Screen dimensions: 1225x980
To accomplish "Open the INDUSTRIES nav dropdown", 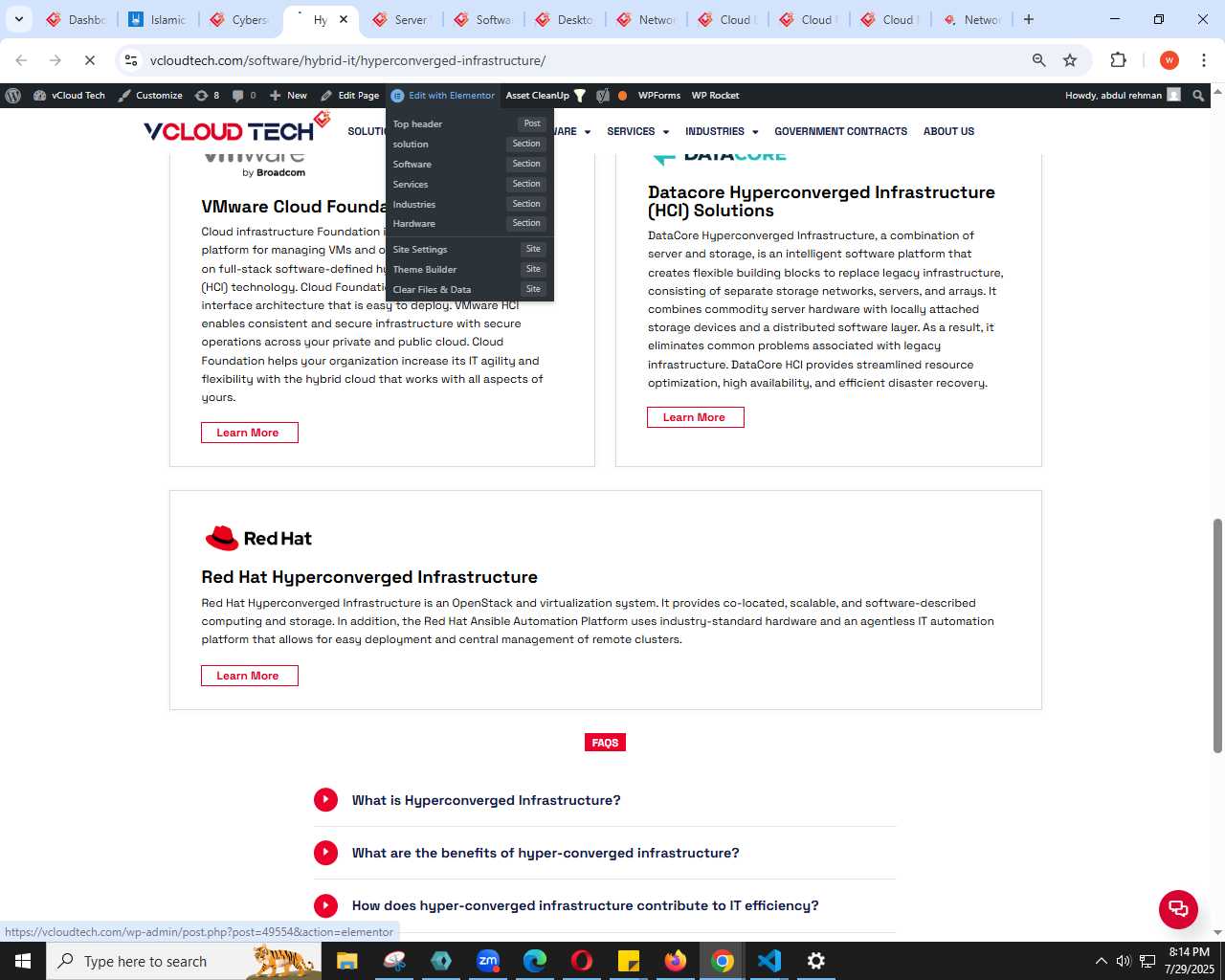I will [722, 131].
